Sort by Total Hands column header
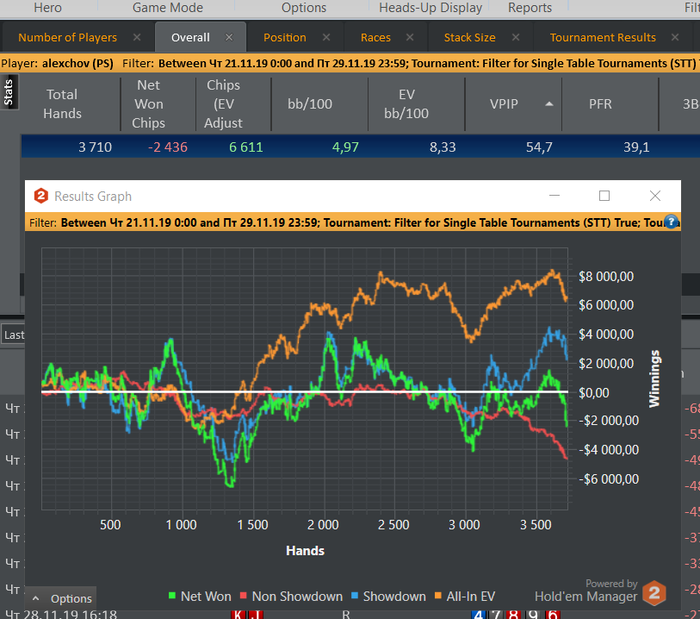700x619 pixels. pos(62,104)
